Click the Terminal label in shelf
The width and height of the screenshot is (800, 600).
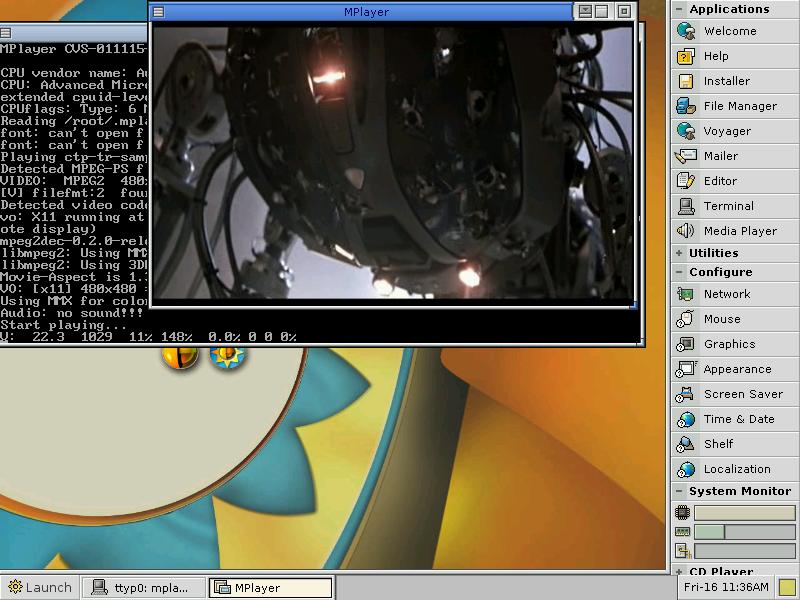click(x=729, y=206)
